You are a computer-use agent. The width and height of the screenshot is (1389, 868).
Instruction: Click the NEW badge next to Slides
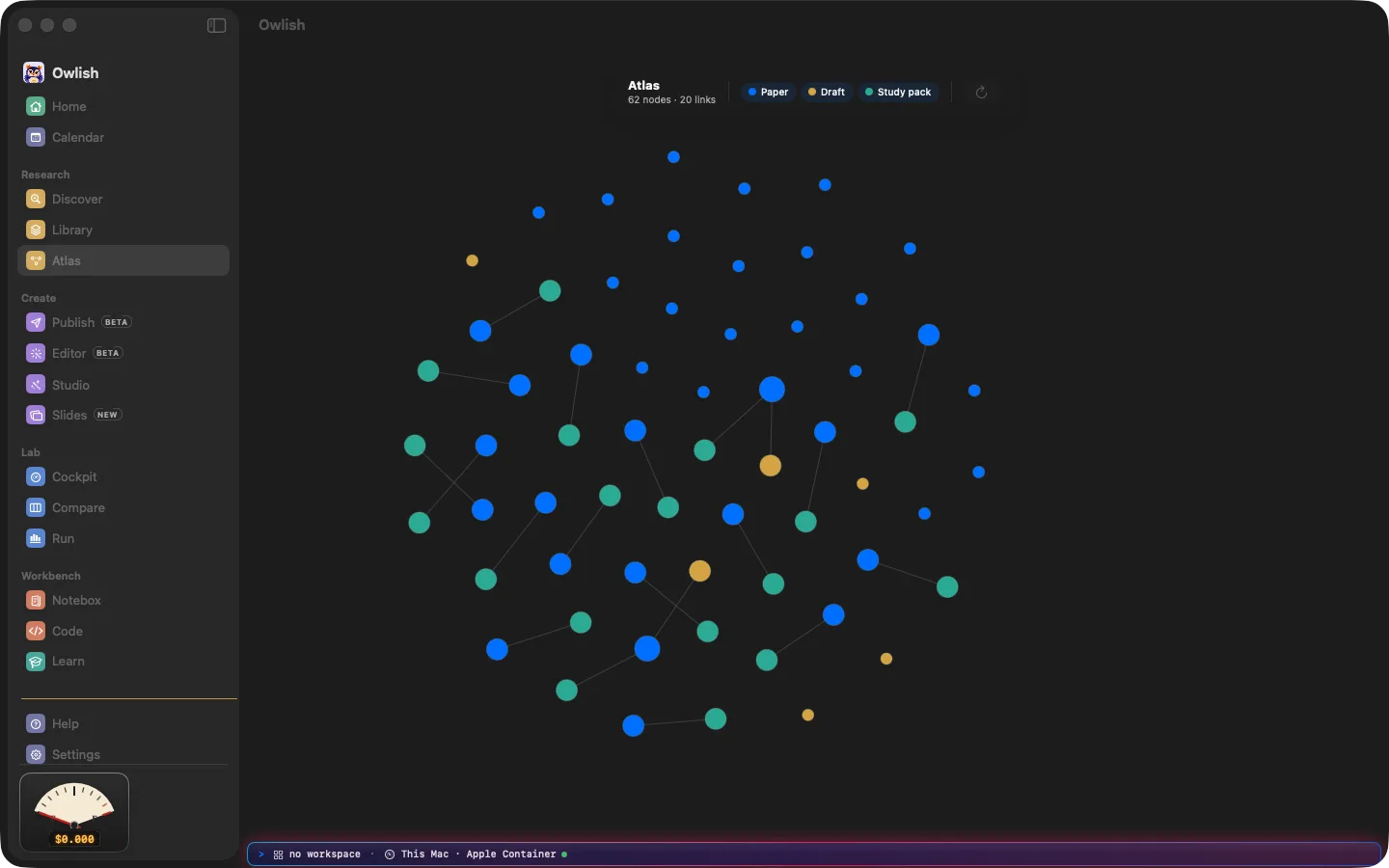(107, 415)
